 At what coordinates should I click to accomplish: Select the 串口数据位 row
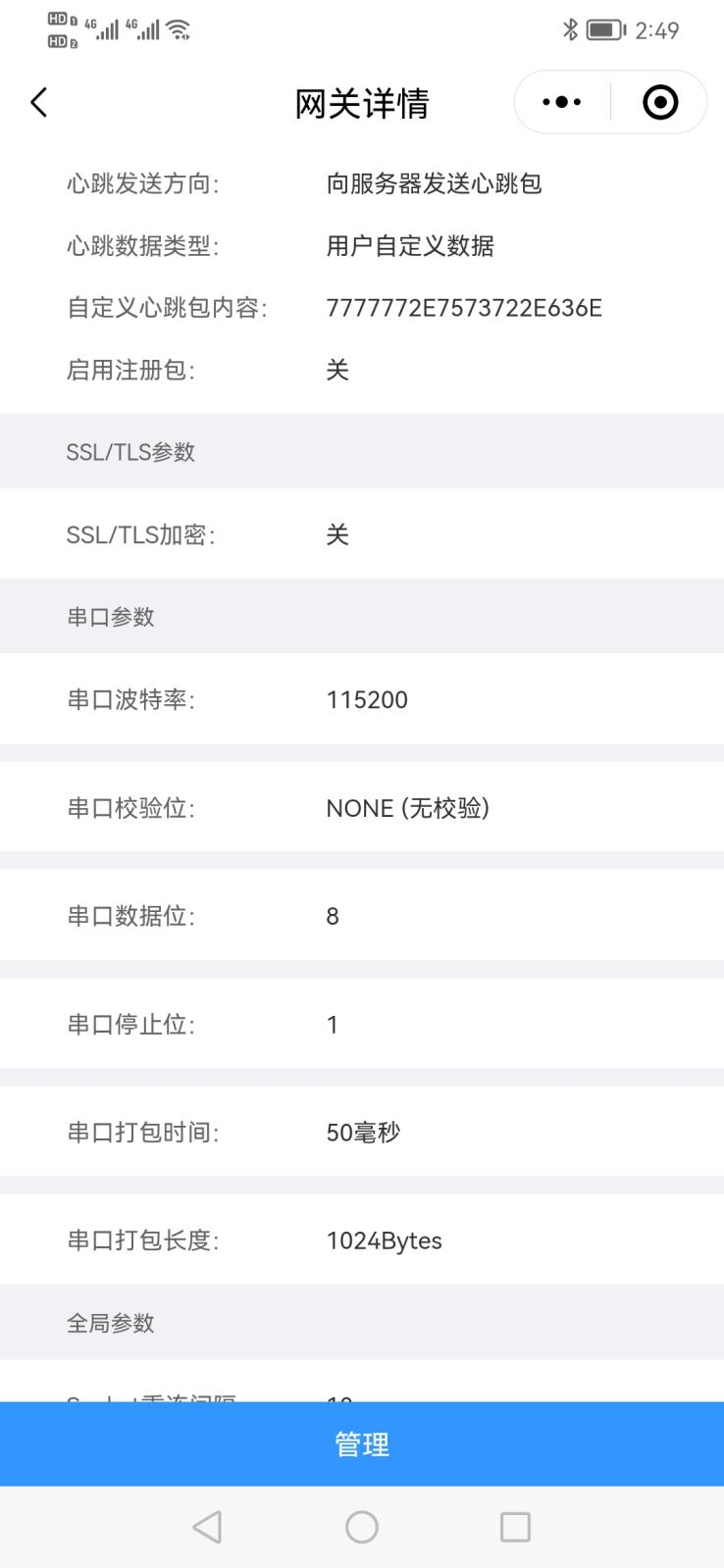coord(362,916)
